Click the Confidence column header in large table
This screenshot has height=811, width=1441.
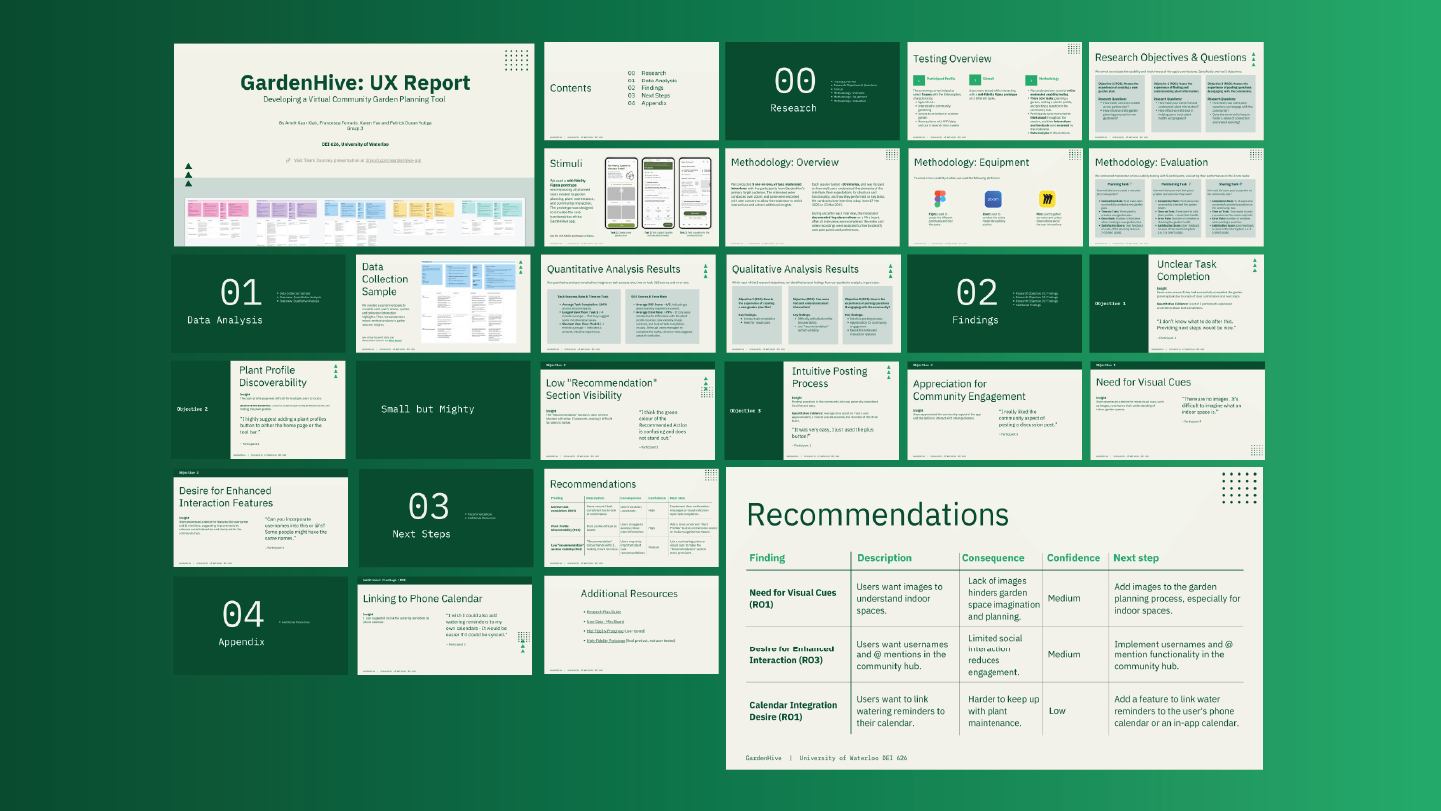[x=1072, y=558]
